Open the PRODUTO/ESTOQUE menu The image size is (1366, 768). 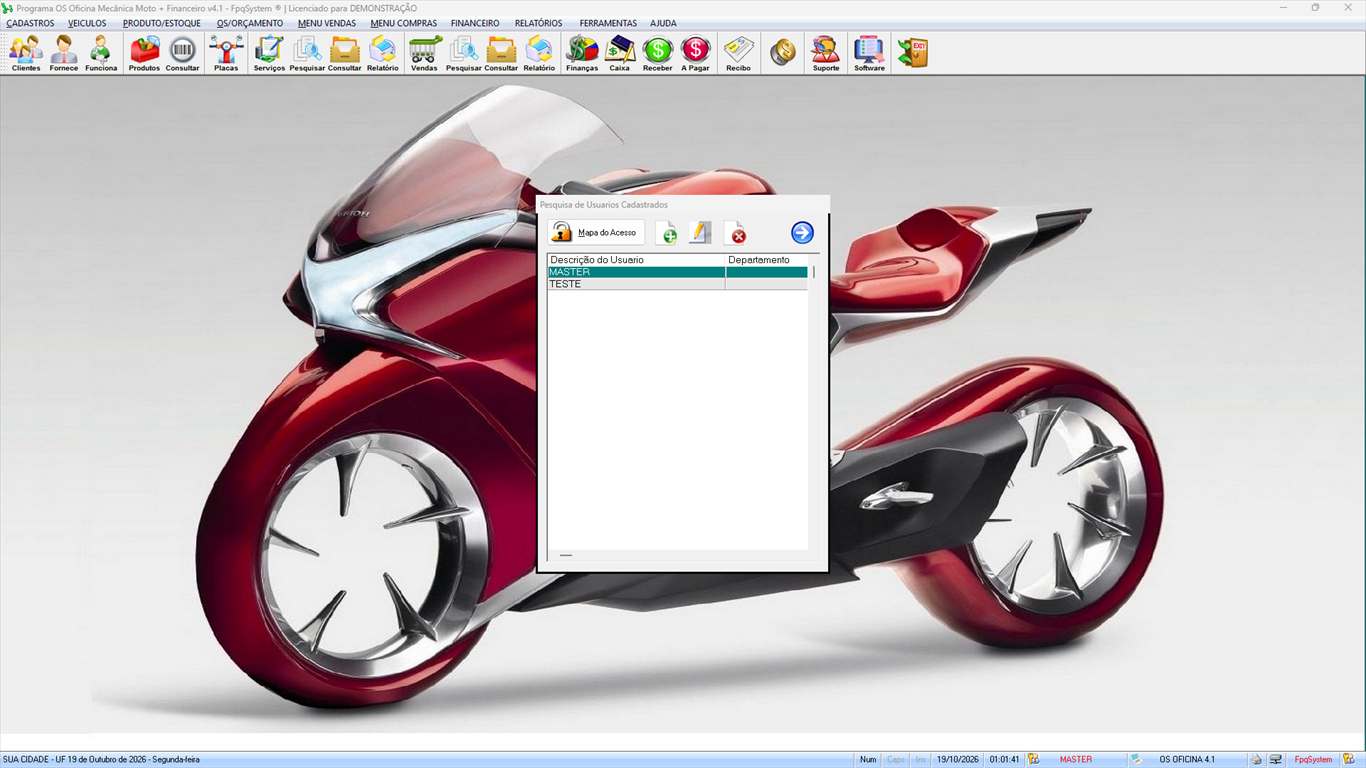click(162, 23)
